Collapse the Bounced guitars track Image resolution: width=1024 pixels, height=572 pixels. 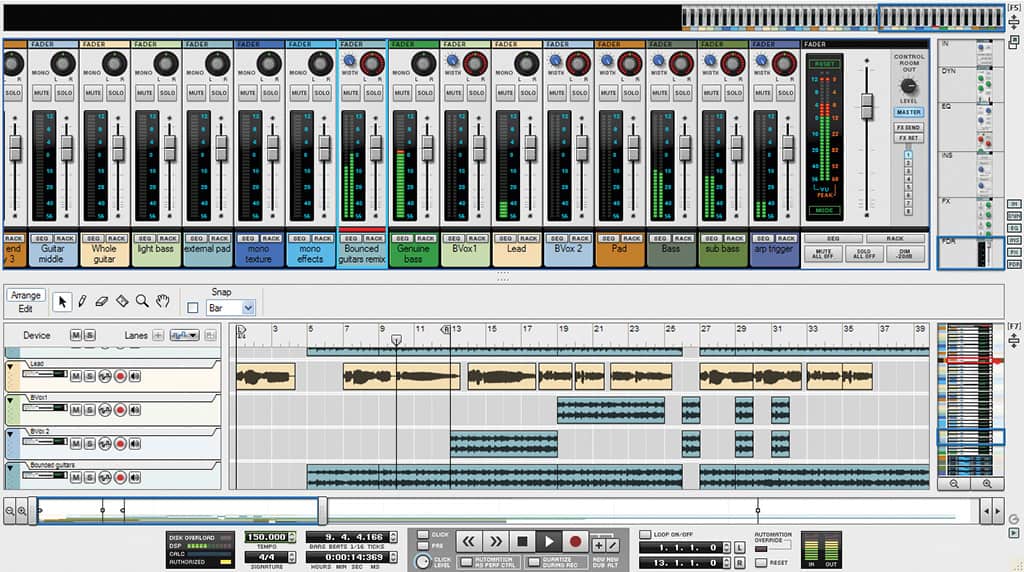10,468
